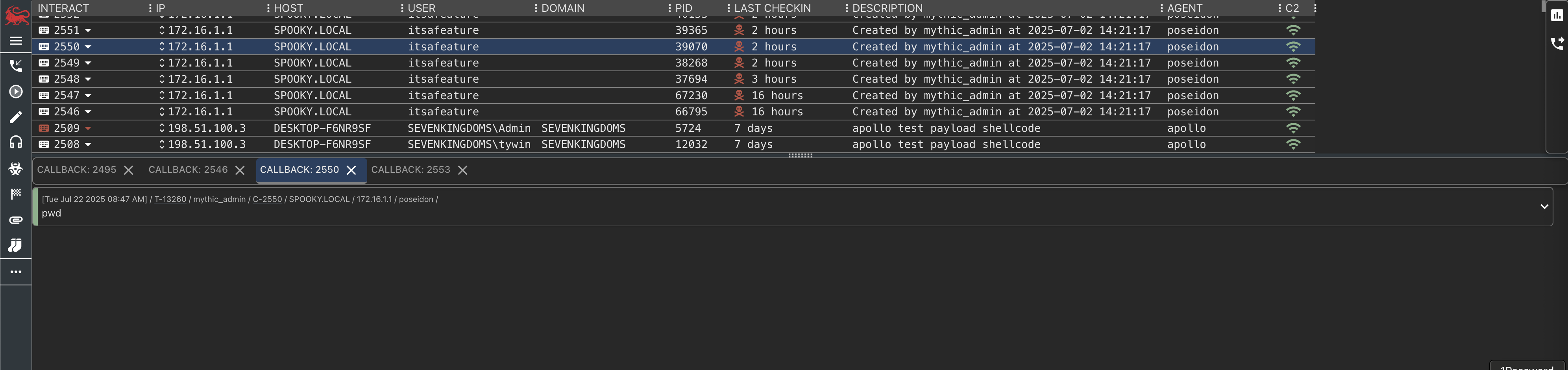Image resolution: width=1568 pixels, height=370 pixels.
Task: Switch to the CALLBACK: 2546 tab
Action: tap(188, 170)
